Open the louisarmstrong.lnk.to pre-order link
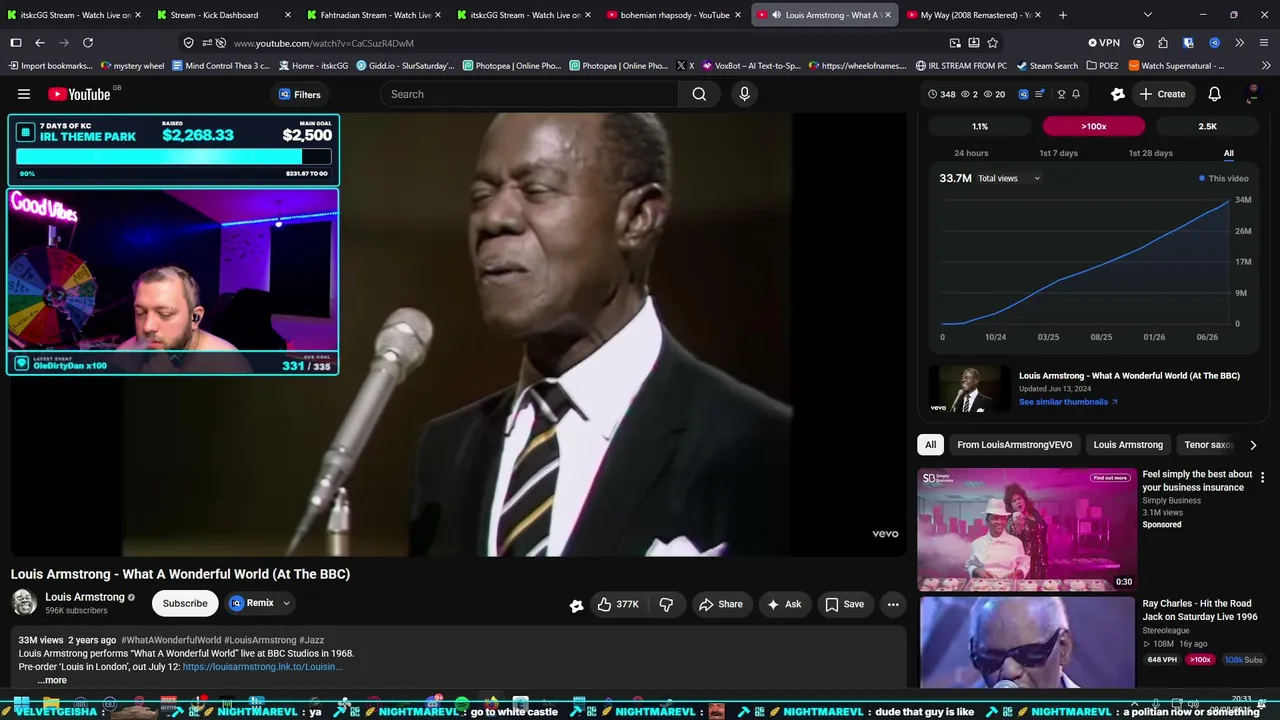 pyautogui.click(x=262, y=667)
